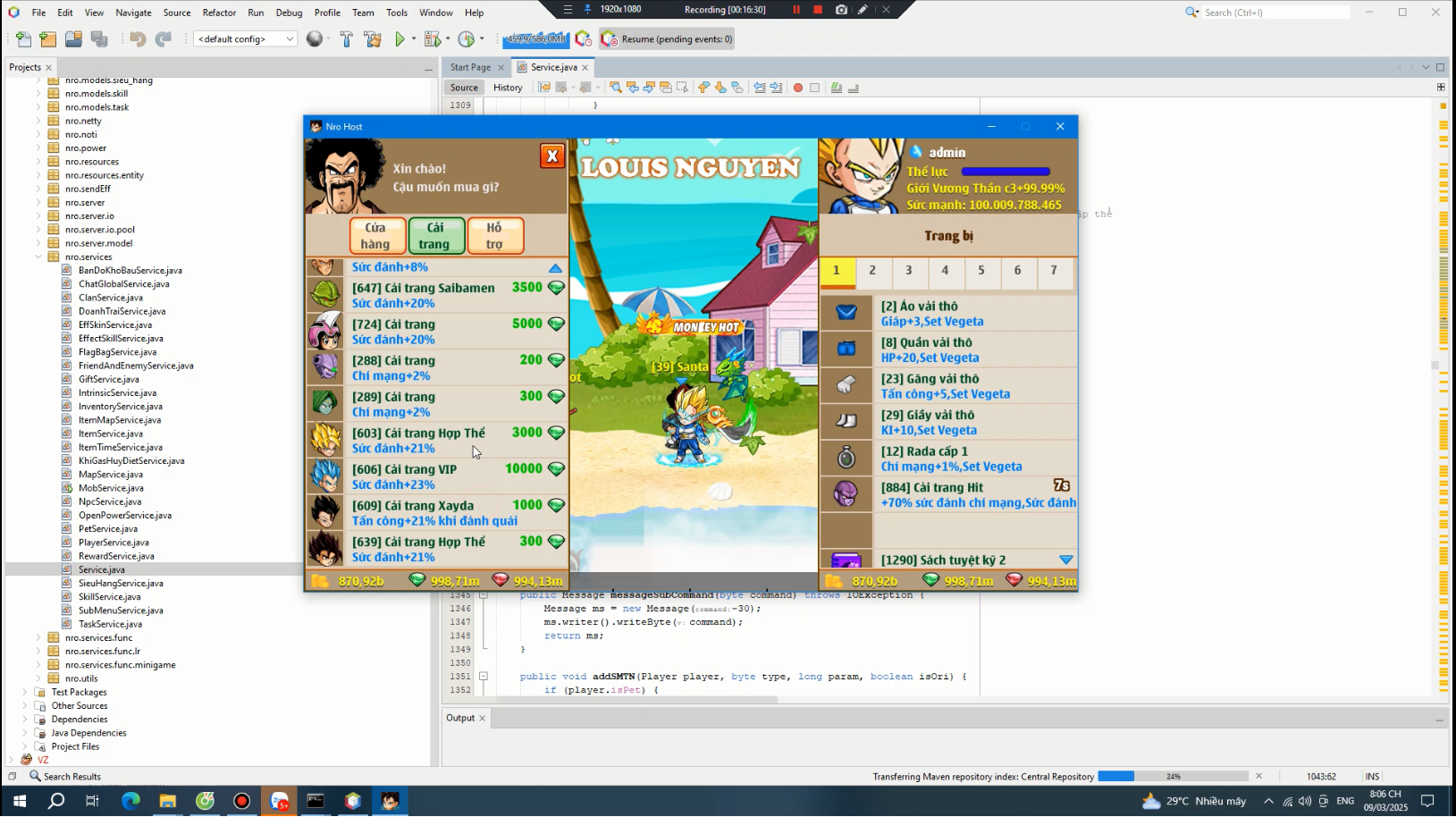Select the Cửa hàng shop tab
This screenshot has height=817, width=1456.
pyautogui.click(x=376, y=236)
